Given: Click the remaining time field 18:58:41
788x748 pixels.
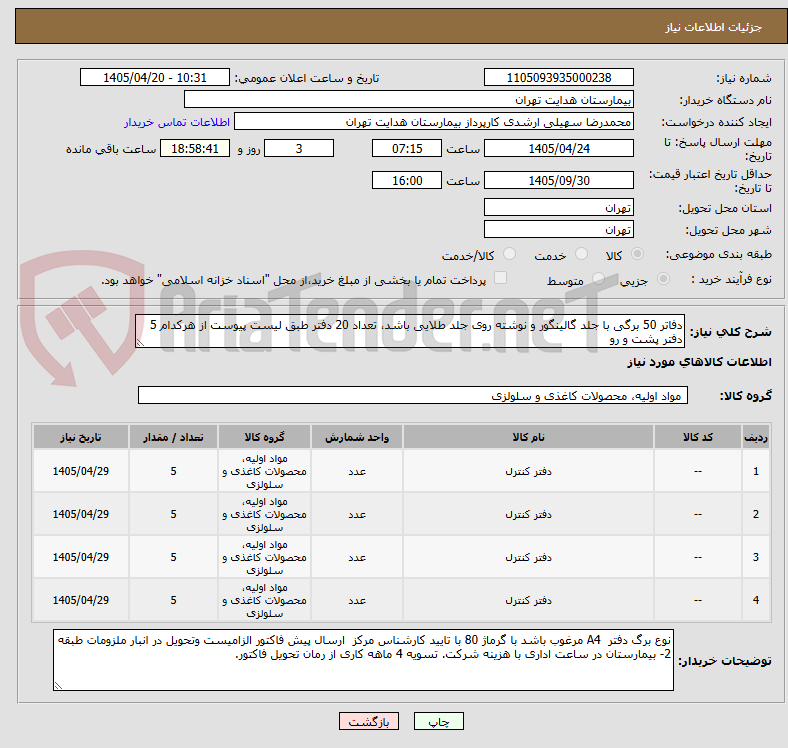Looking at the screenshot, I should click(195, 148).
